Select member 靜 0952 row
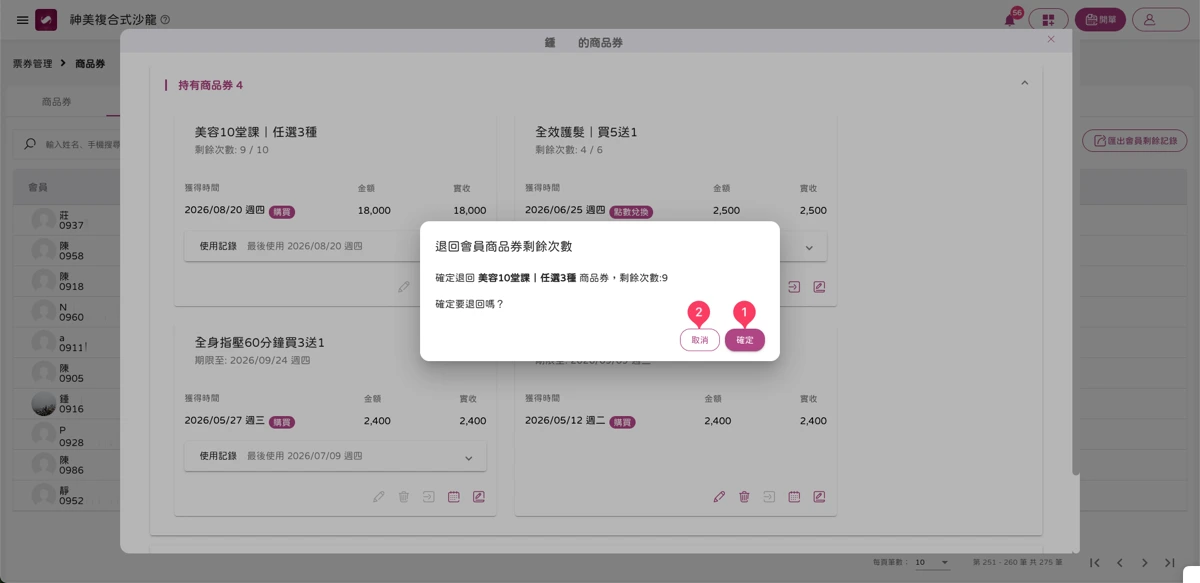Image resolution: width=1200 pixels, height=583 pixels. [x=67, y=496]
